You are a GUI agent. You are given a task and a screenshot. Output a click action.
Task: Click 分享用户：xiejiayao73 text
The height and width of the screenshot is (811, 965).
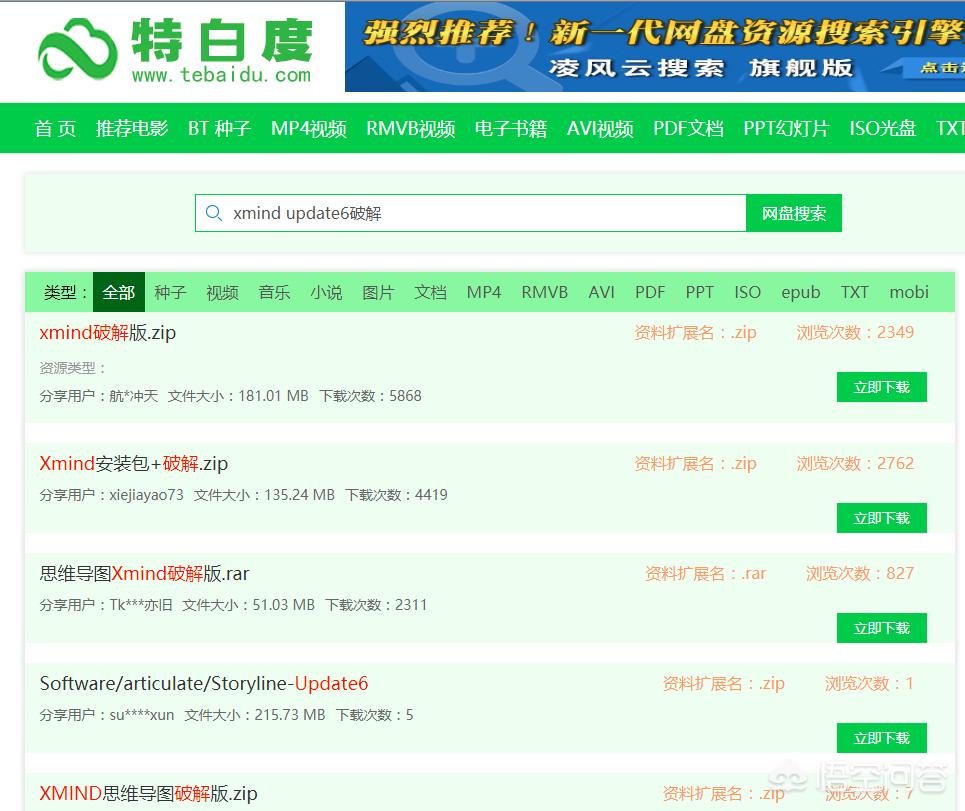pos(111,495)
